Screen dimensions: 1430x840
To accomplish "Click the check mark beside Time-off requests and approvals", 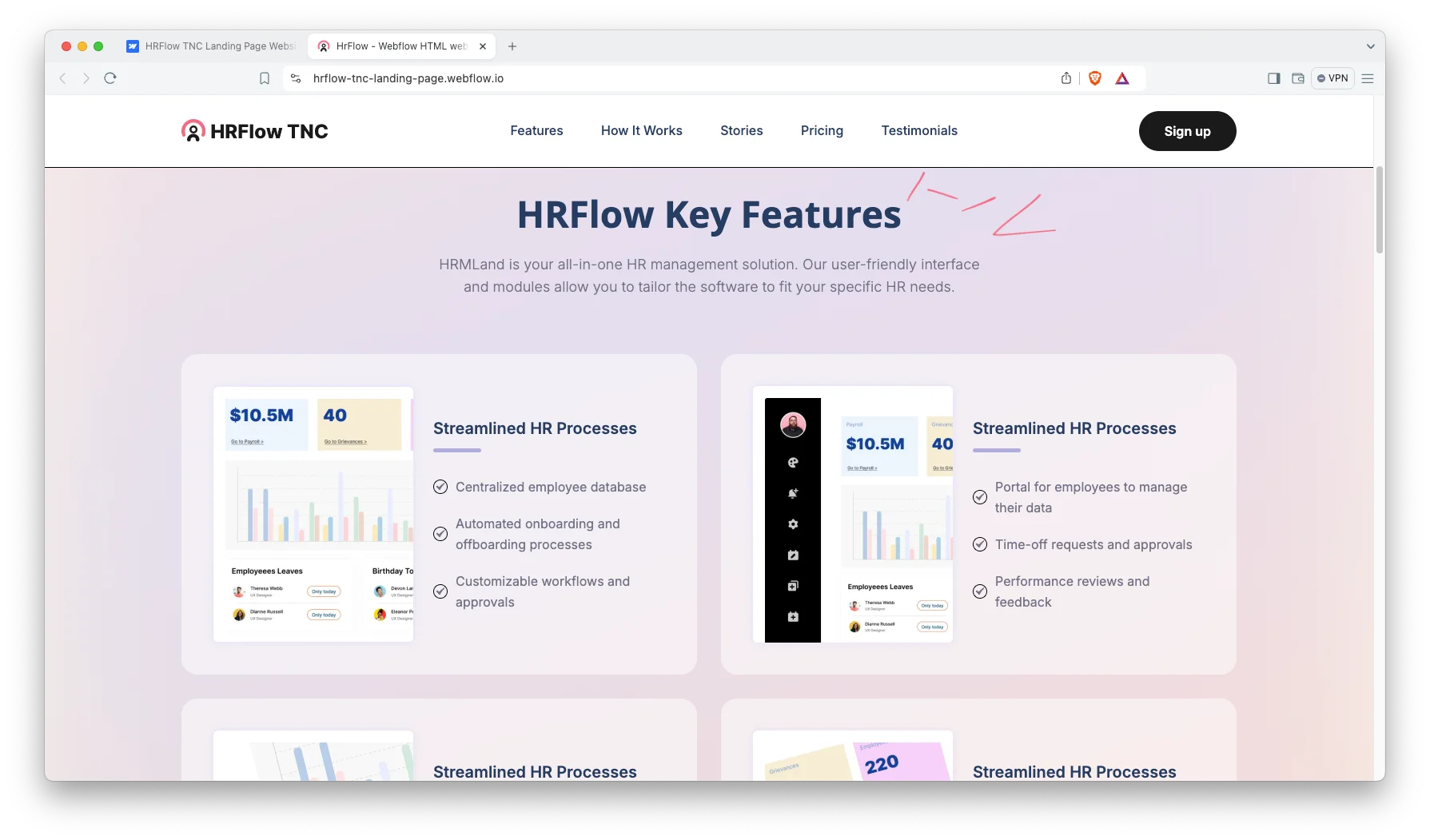I will point(980,544).
